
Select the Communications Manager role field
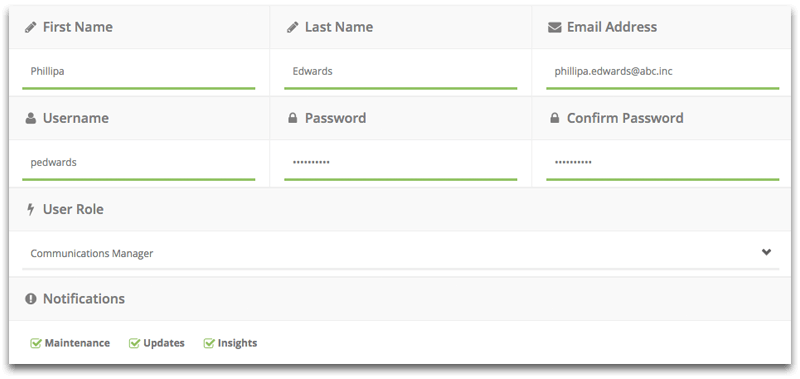click(401, 254)
